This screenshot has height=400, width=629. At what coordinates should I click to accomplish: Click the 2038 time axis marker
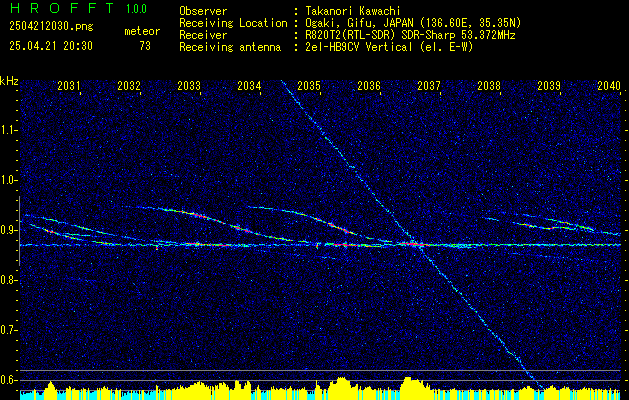click(489, 85)
